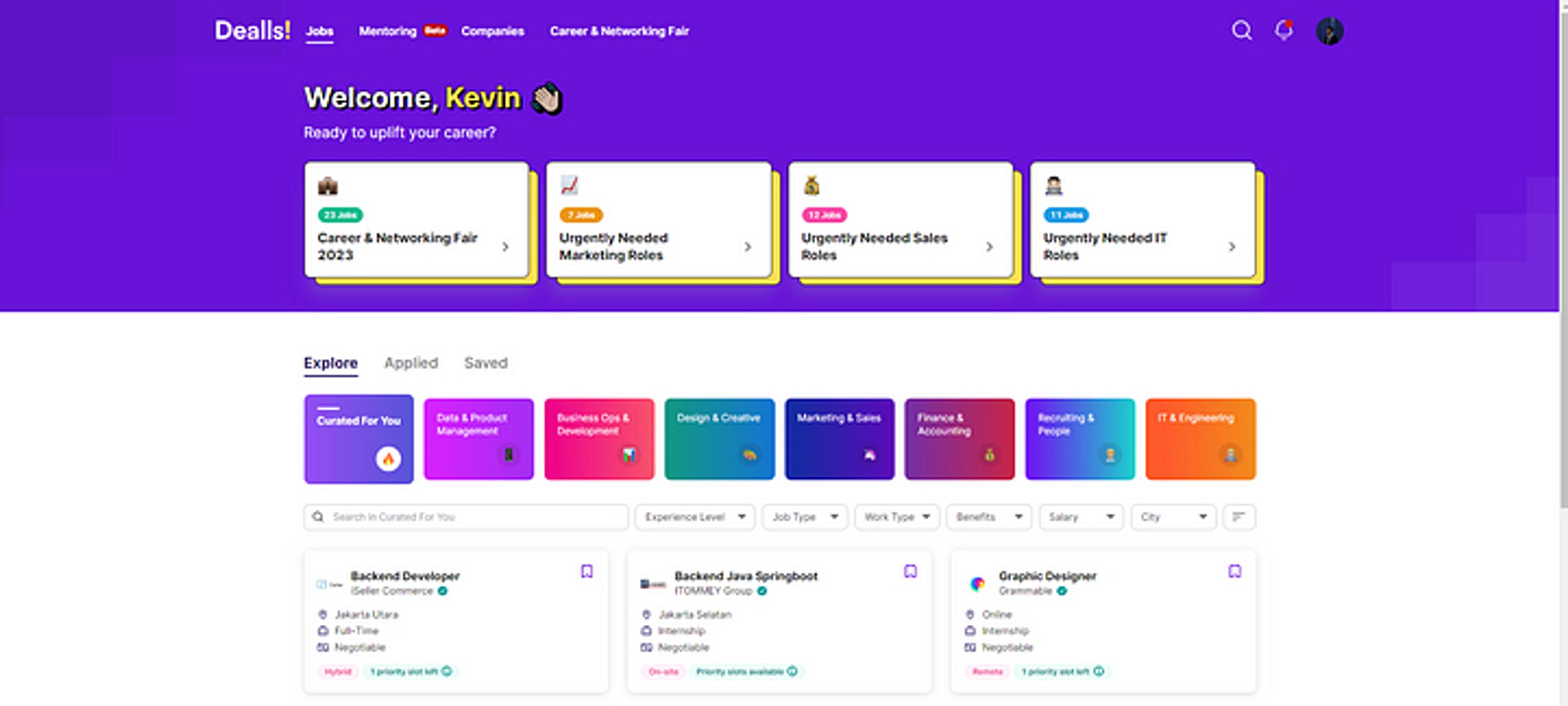1568x706 pixels.
Task: Save the Graphic Designer job with bookmark
Action: tap(1234, 571)
